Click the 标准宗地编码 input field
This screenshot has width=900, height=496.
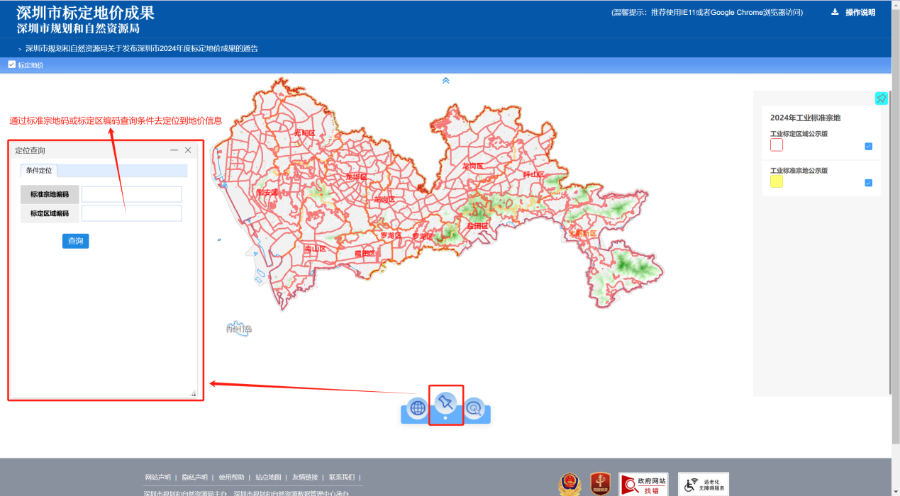pos(131,194)
